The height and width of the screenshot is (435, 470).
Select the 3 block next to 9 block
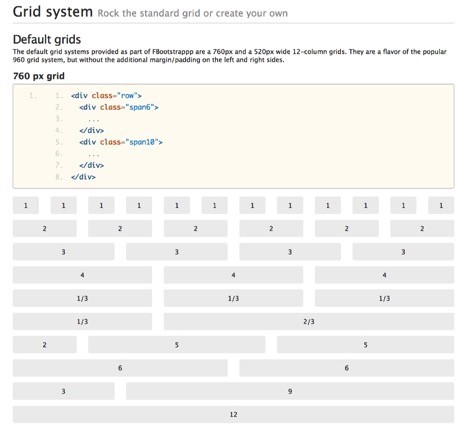tap(63, 391)
